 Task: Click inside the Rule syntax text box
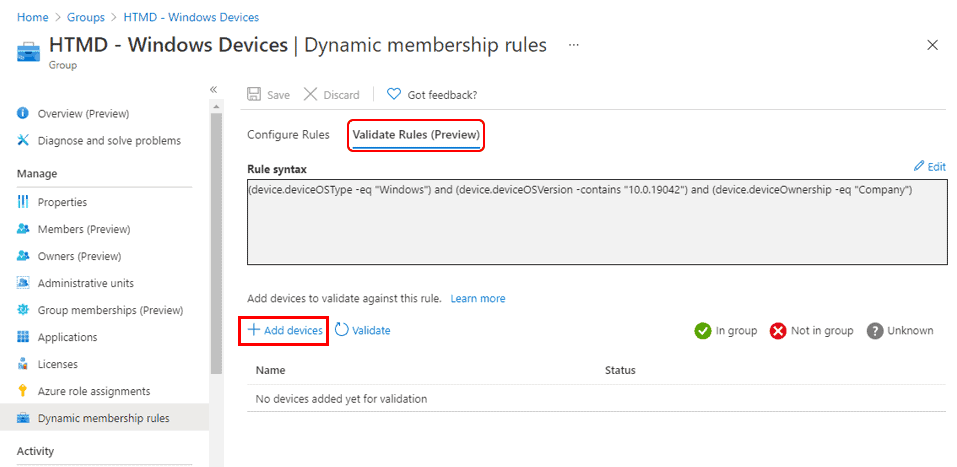click(x=598, y=222)
